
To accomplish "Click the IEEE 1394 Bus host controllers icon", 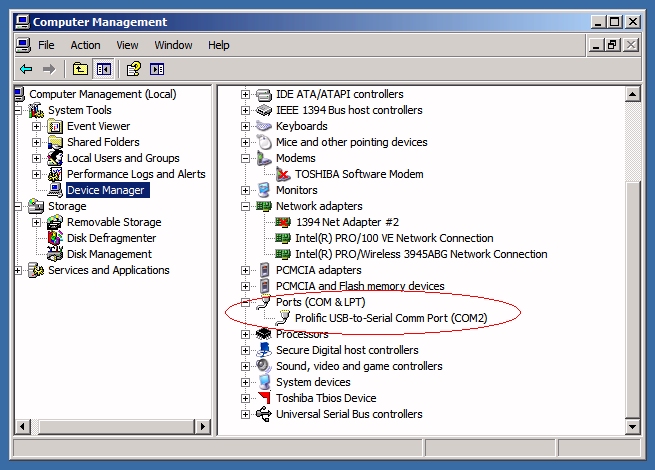I will click(x=264, y=110).
